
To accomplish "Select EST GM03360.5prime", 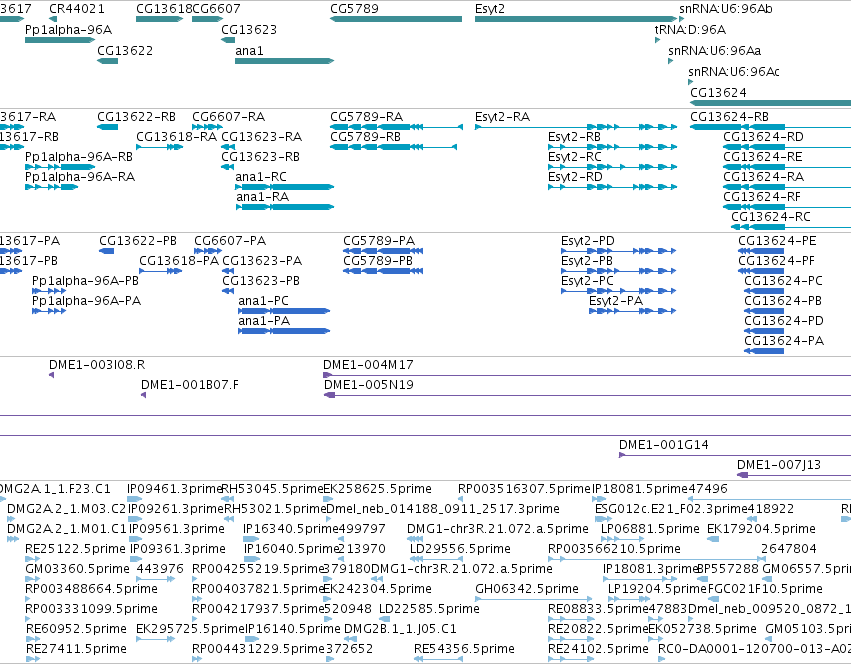I will [77, 570].
